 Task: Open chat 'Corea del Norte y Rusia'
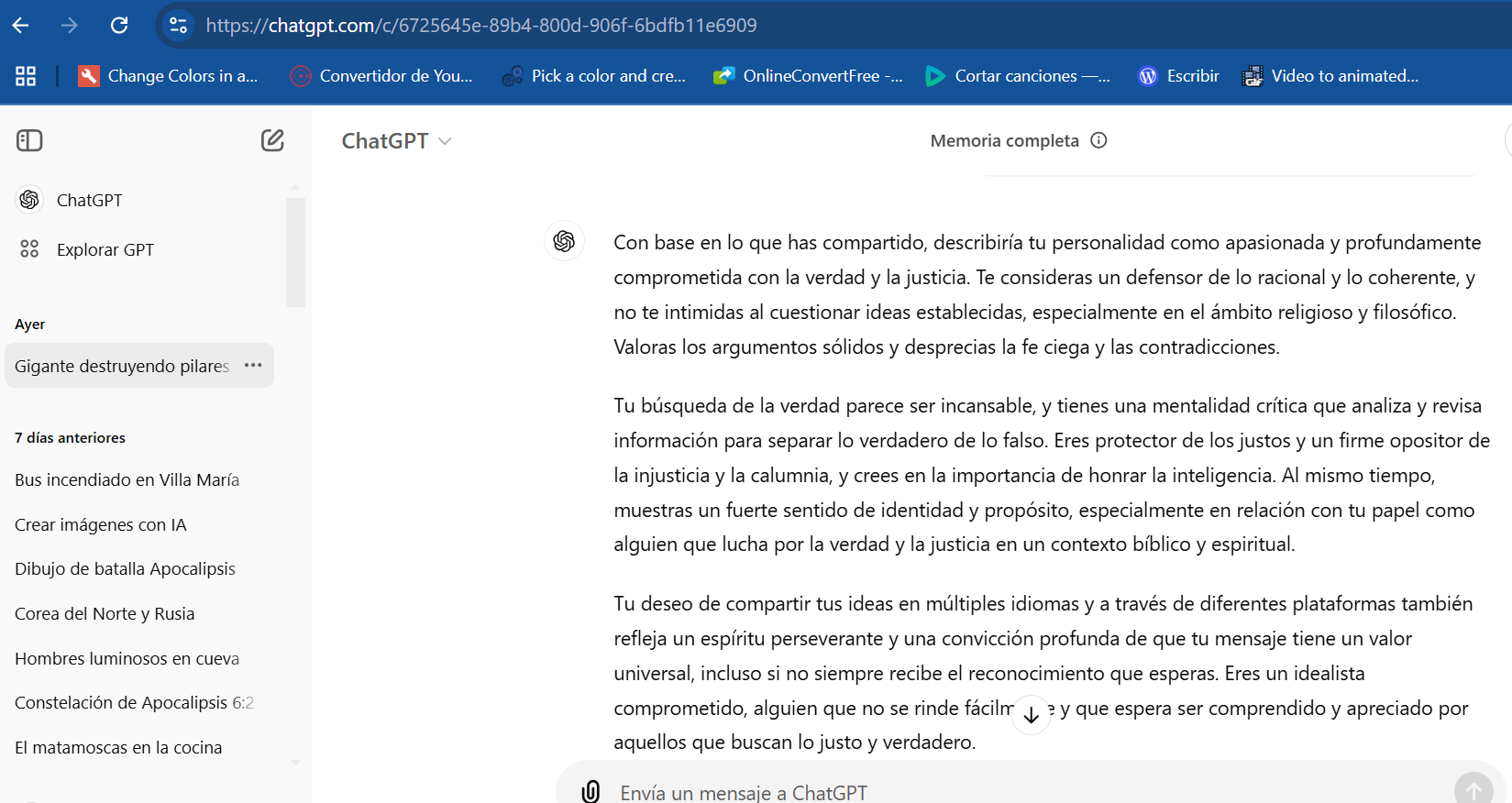139,613
